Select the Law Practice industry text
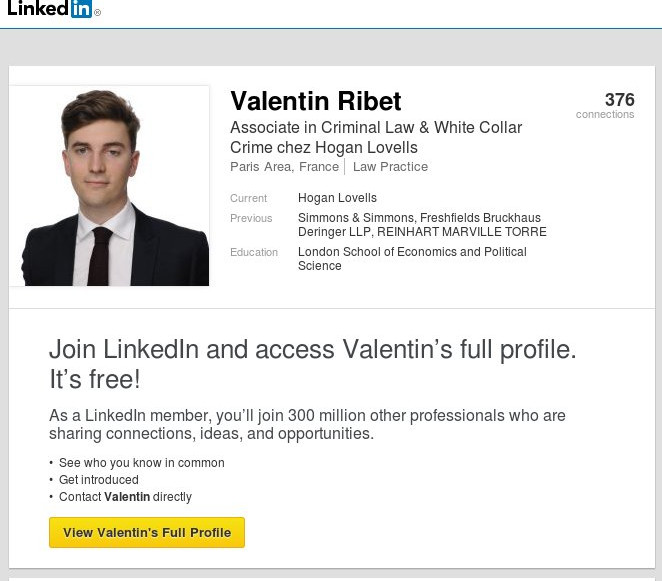 (391, 167)
